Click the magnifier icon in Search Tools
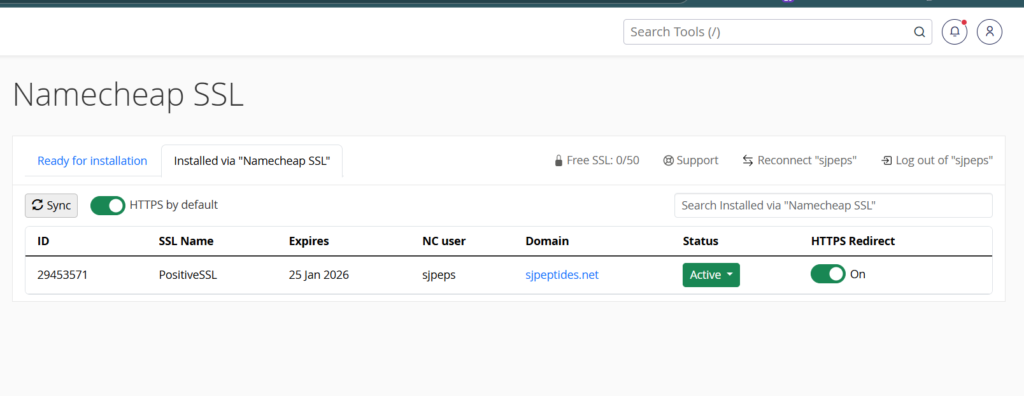Image resolution: width=1024 pixels, height=396 pixels. pos(919,32)
